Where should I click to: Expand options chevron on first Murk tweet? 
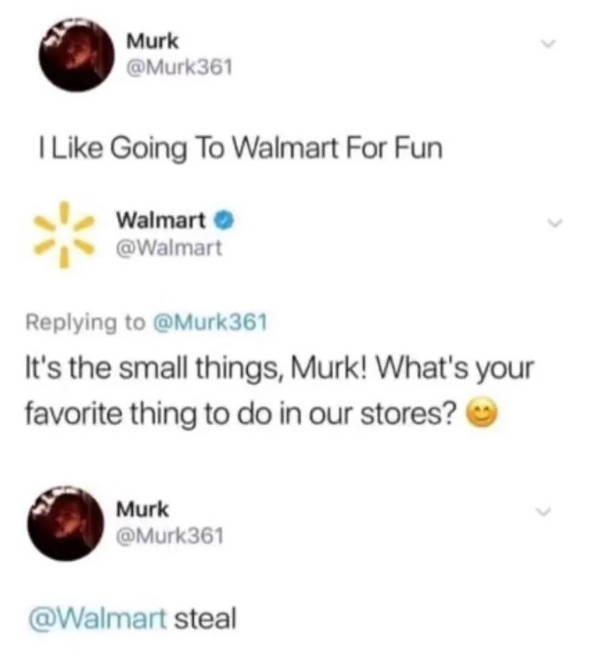(x=547, y=43)
